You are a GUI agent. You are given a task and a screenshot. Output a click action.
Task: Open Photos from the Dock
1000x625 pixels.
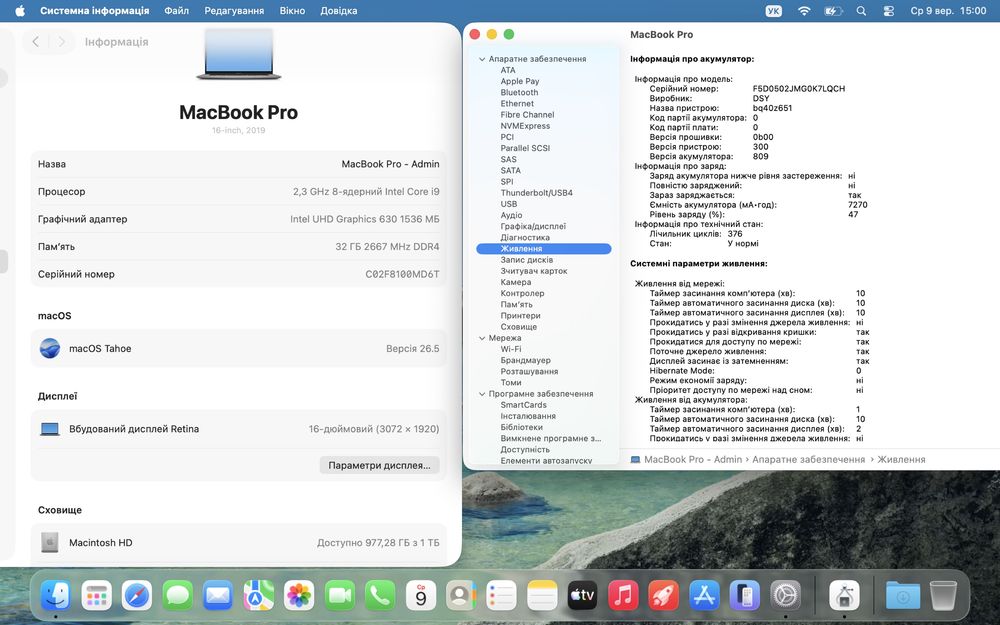(299, 596)
